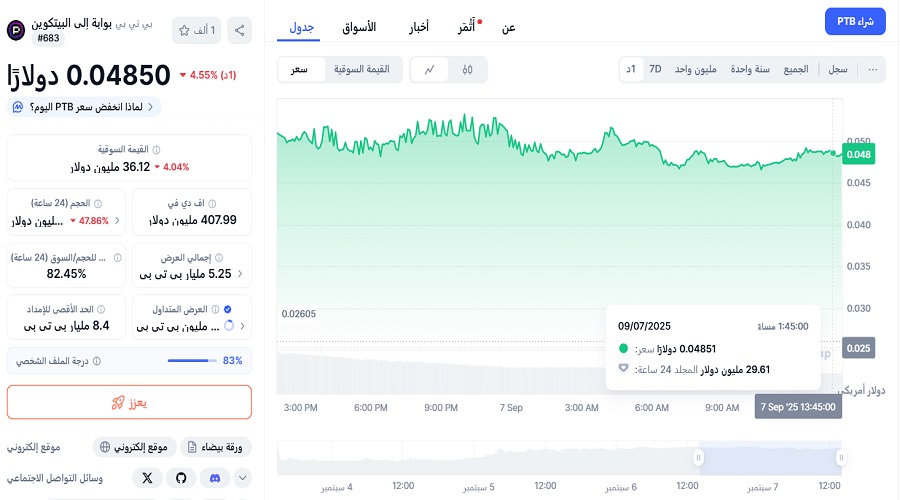Click the 0.02605 low price label
Screen dimensions: 900x500
pyautogui.click(x=298, y=313)
